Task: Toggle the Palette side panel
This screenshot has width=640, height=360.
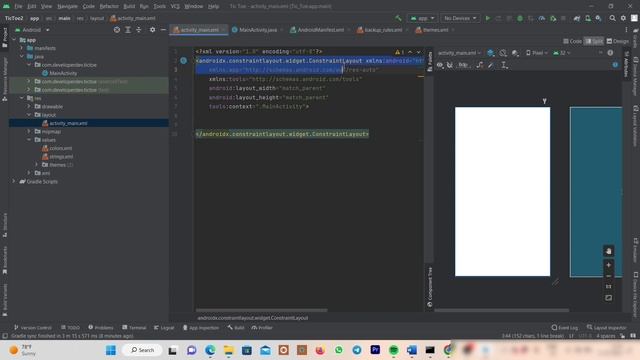Action: point(429,62)
